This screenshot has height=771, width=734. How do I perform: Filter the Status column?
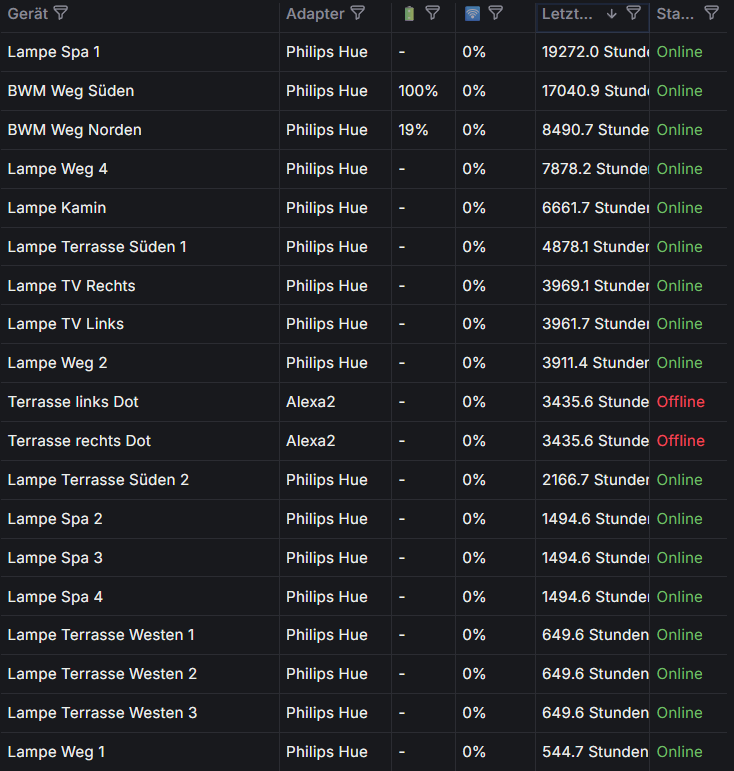click(x=711, y=13)
